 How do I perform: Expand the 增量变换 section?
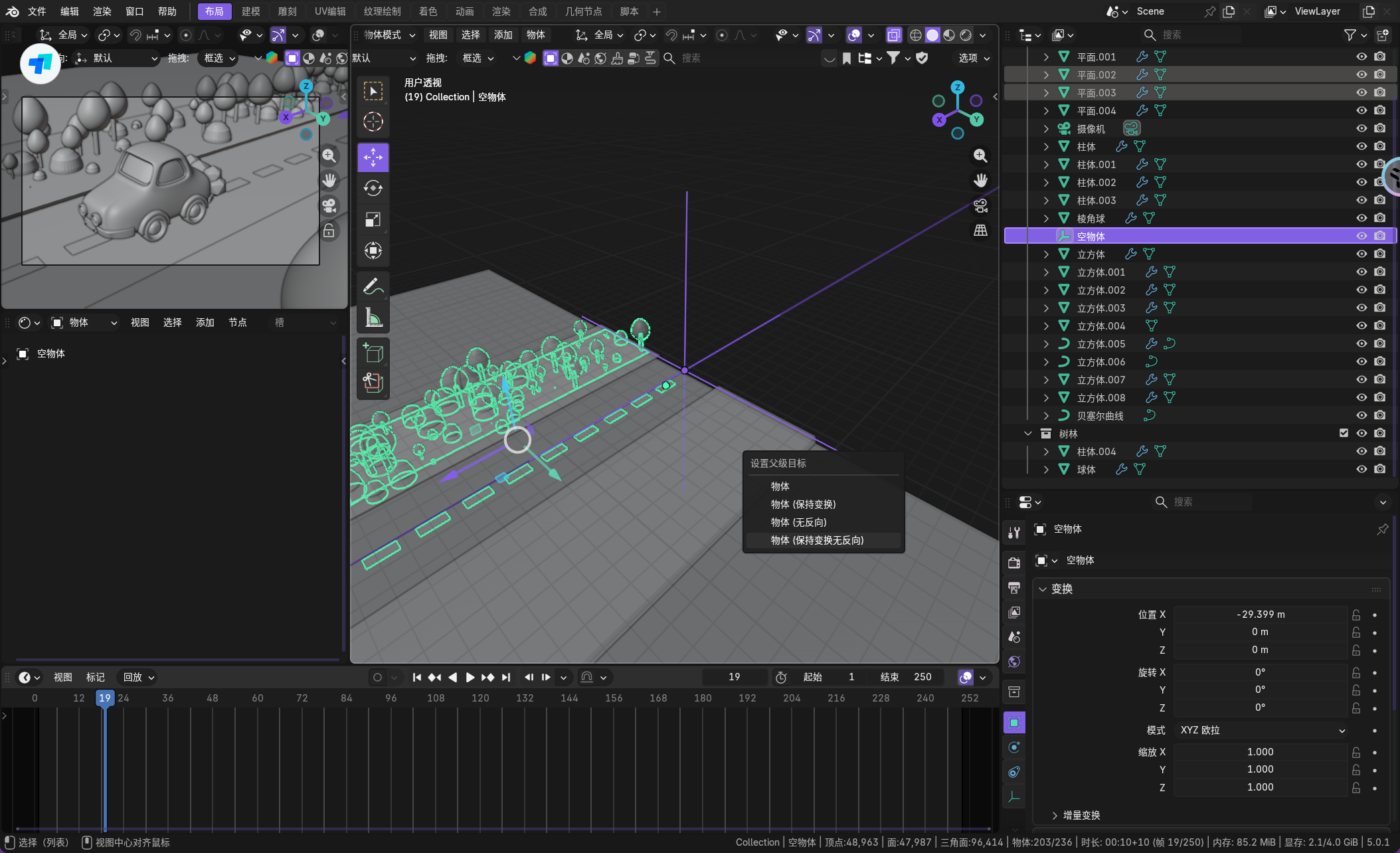pyautogui.click(x=1081, y=815)
